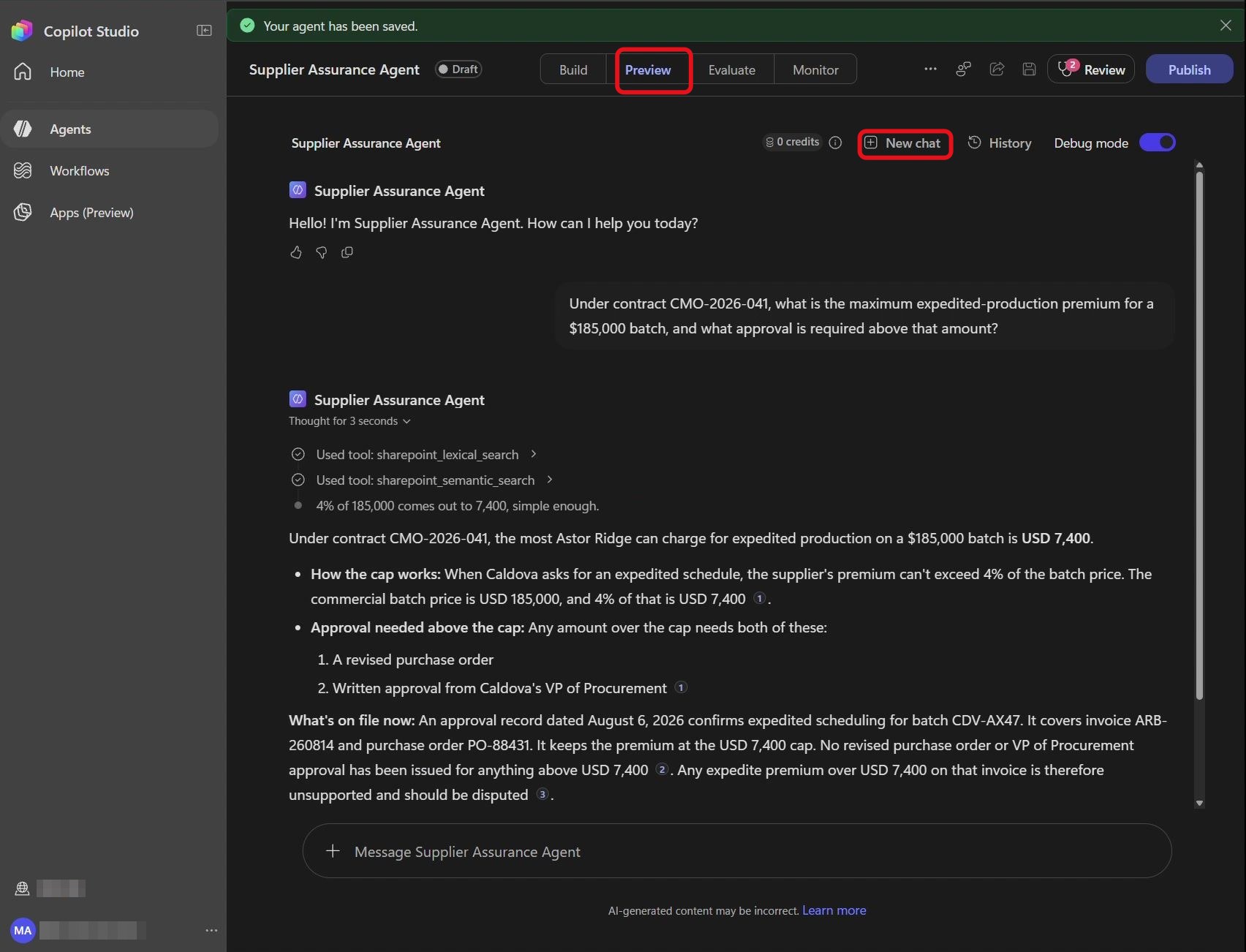Toggle Debug mode switch

pyautogui.click(x=1158, y=143)
